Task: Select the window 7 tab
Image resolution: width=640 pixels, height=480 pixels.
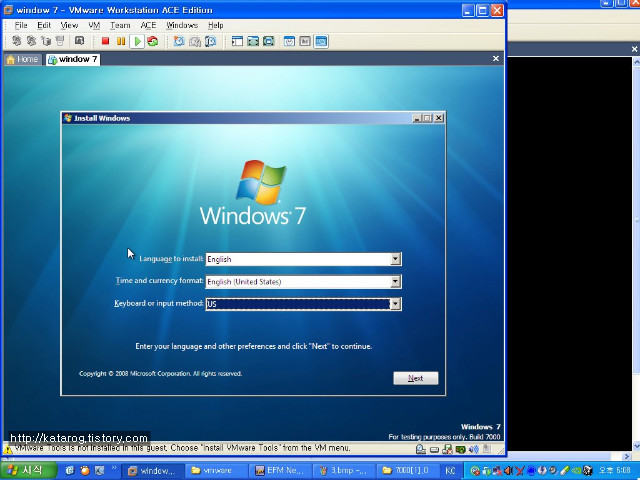Action: (x=73, y=60)
